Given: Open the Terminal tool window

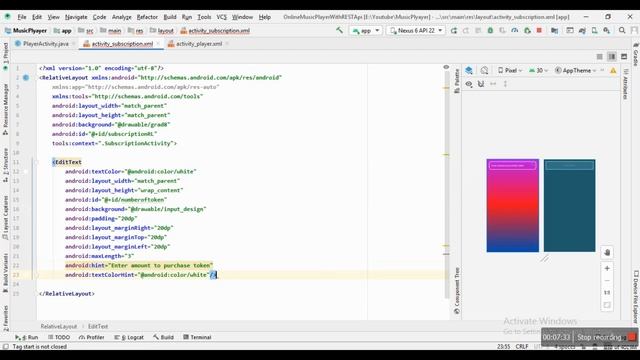Looking at the screenshot, I should click(x=197, y=337).
